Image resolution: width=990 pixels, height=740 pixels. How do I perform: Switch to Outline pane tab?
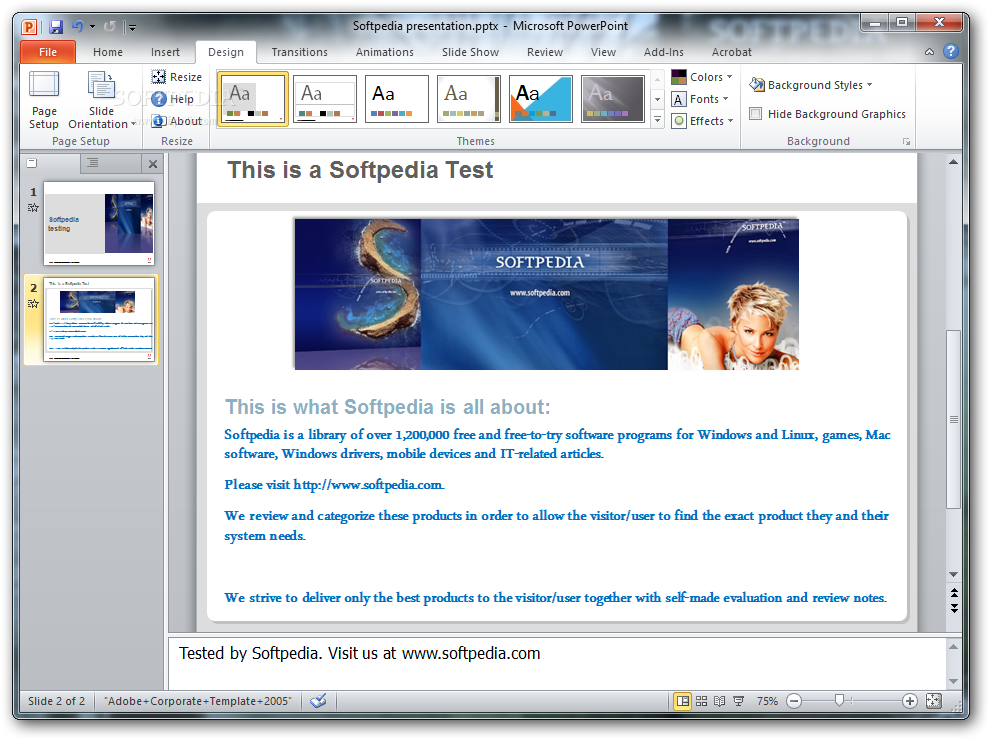click(x=93, y=164)
